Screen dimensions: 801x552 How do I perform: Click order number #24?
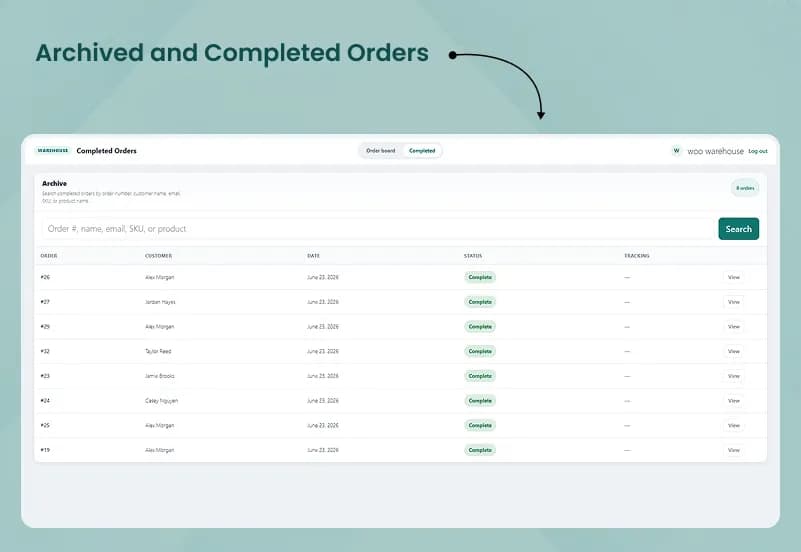tap(45, 401)
